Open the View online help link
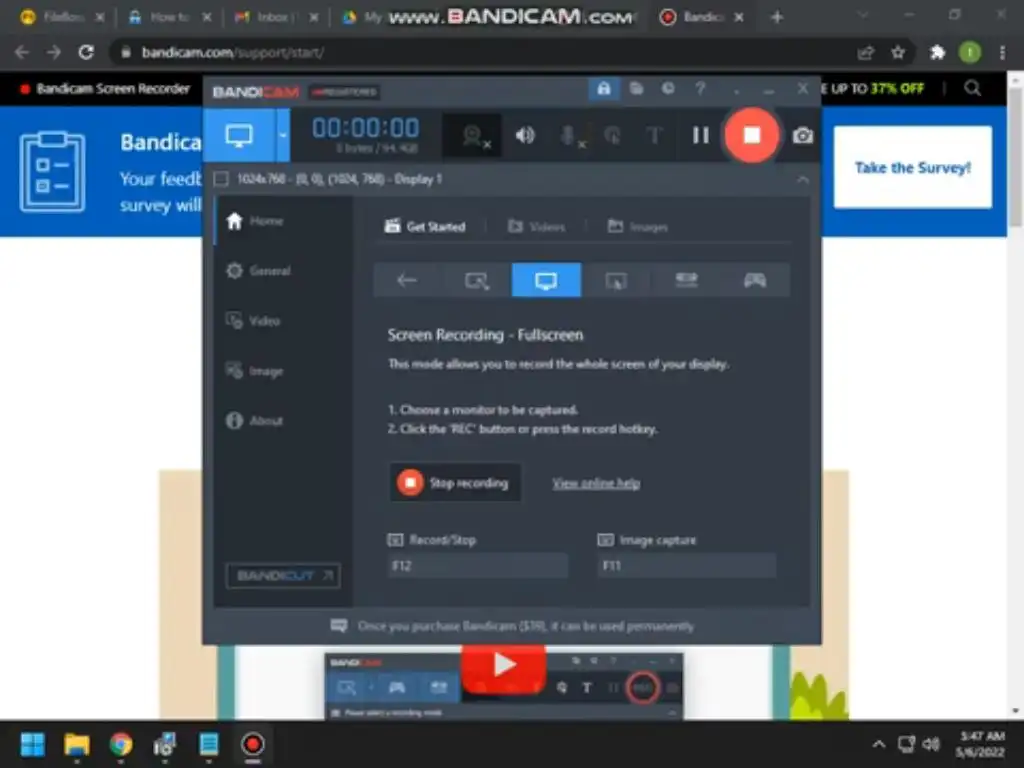Viewport: 1024px width, 768px height. 596,483
